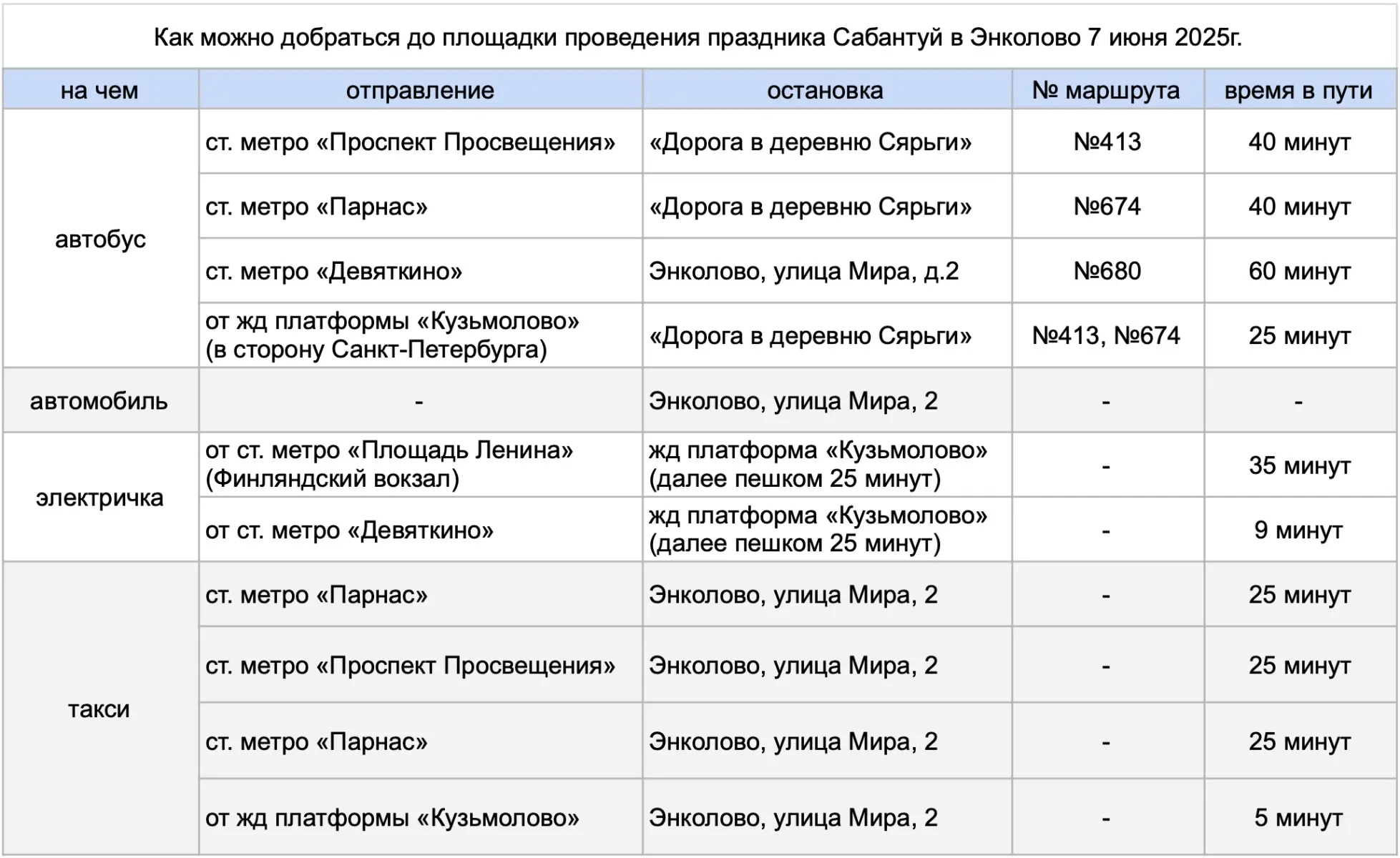The width and height of the screenshot is (1400, 858).
Task: Click the table title about Сабантуй в Энколово
Action: (698, 37)
